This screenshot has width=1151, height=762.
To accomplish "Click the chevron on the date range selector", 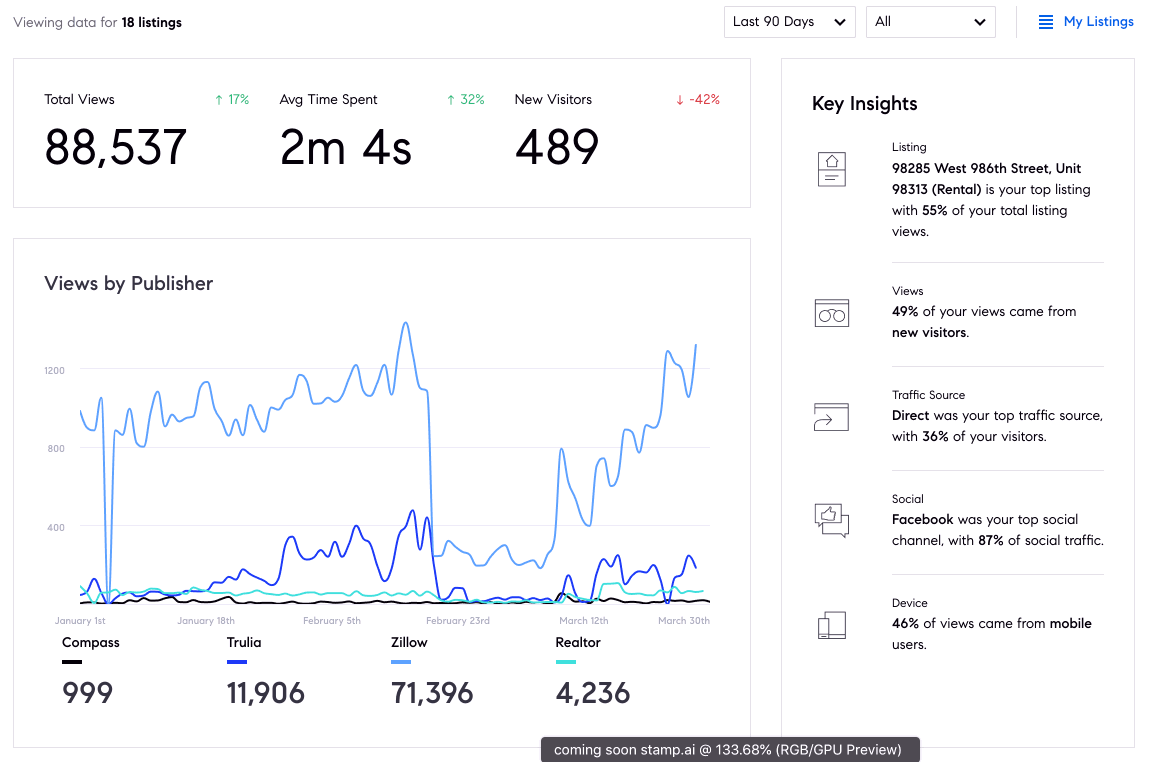I will (839, 22).
